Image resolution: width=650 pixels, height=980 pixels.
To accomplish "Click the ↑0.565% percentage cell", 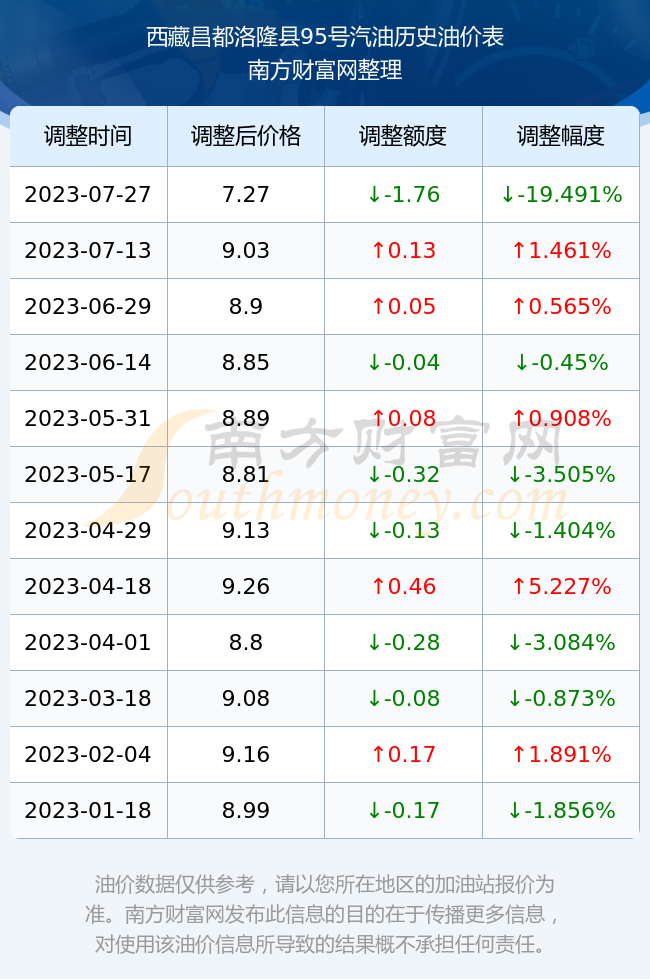I will [x=561, y=306].
